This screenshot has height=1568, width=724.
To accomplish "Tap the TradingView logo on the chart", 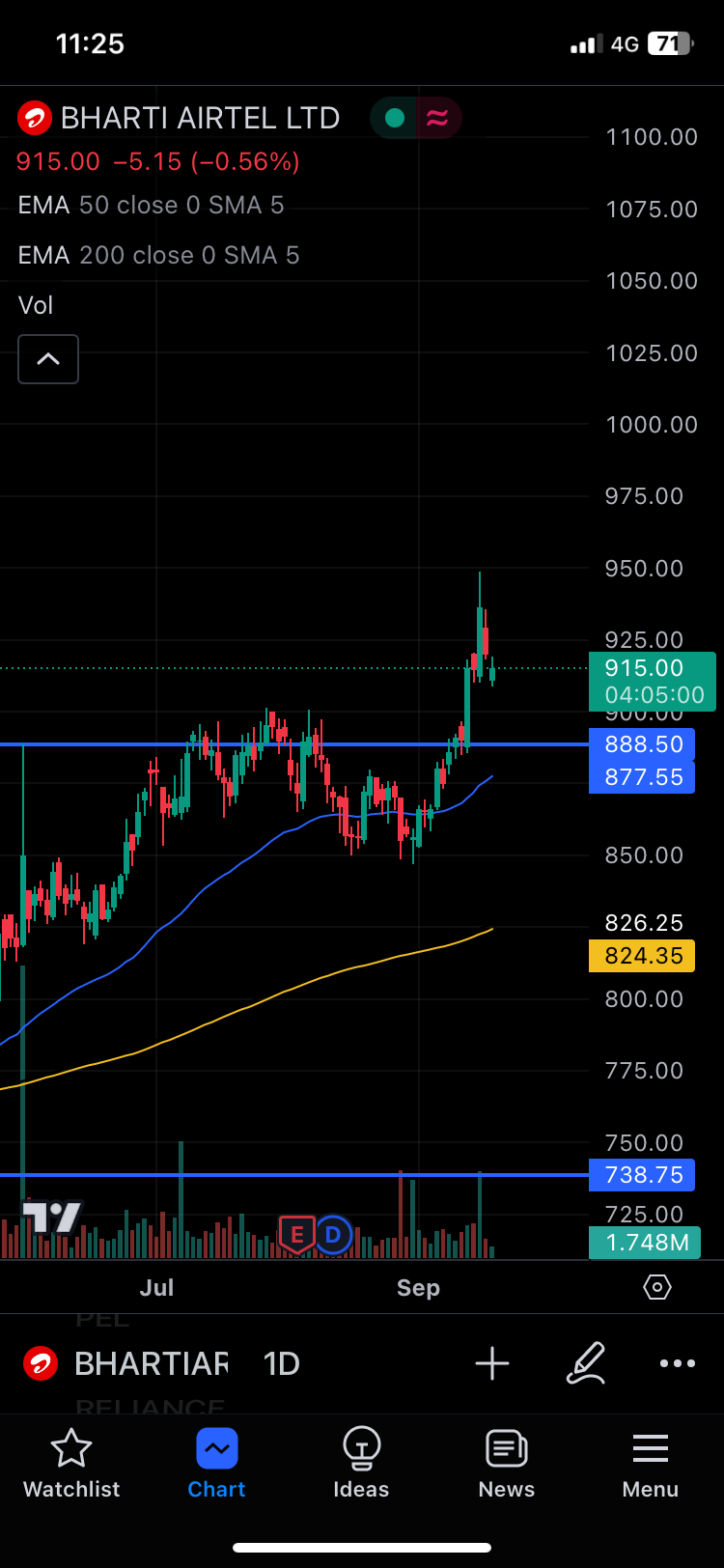I will click(x=52, y=1217).
